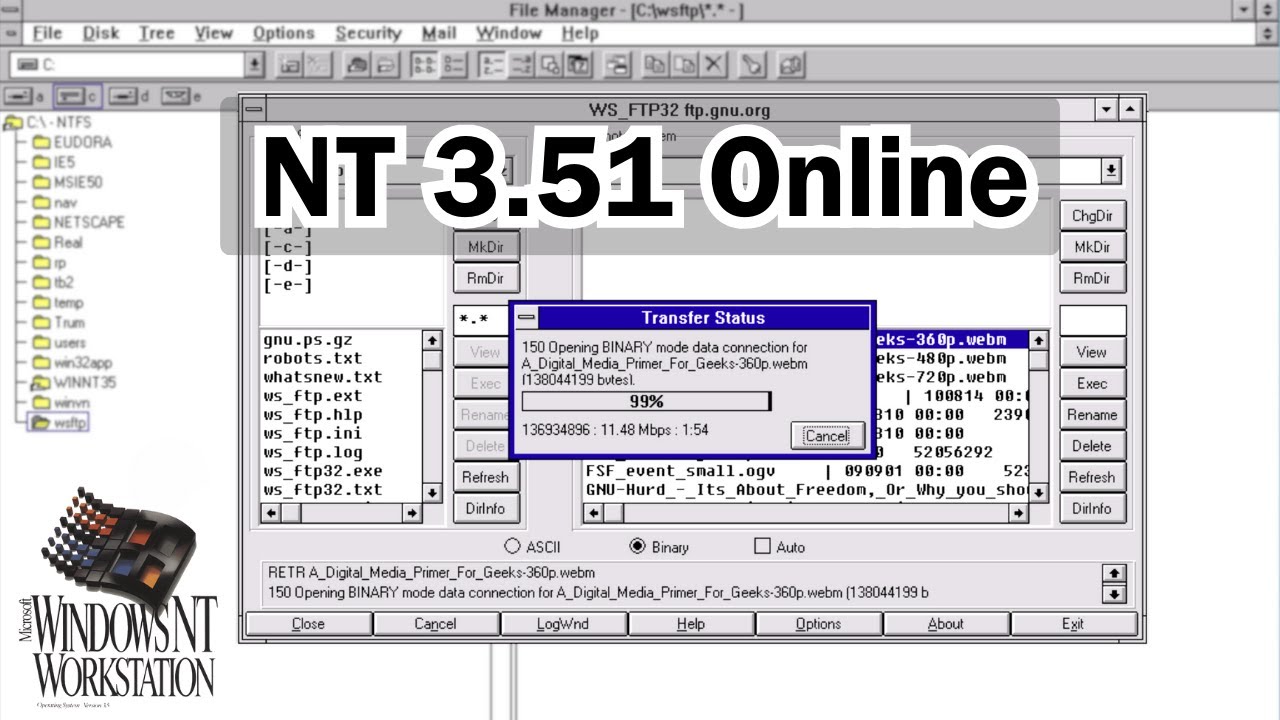Viewport: 1280px width, 720px height.
Task: Click the local file list scroll-down arrow
Action: click(432, 492)
